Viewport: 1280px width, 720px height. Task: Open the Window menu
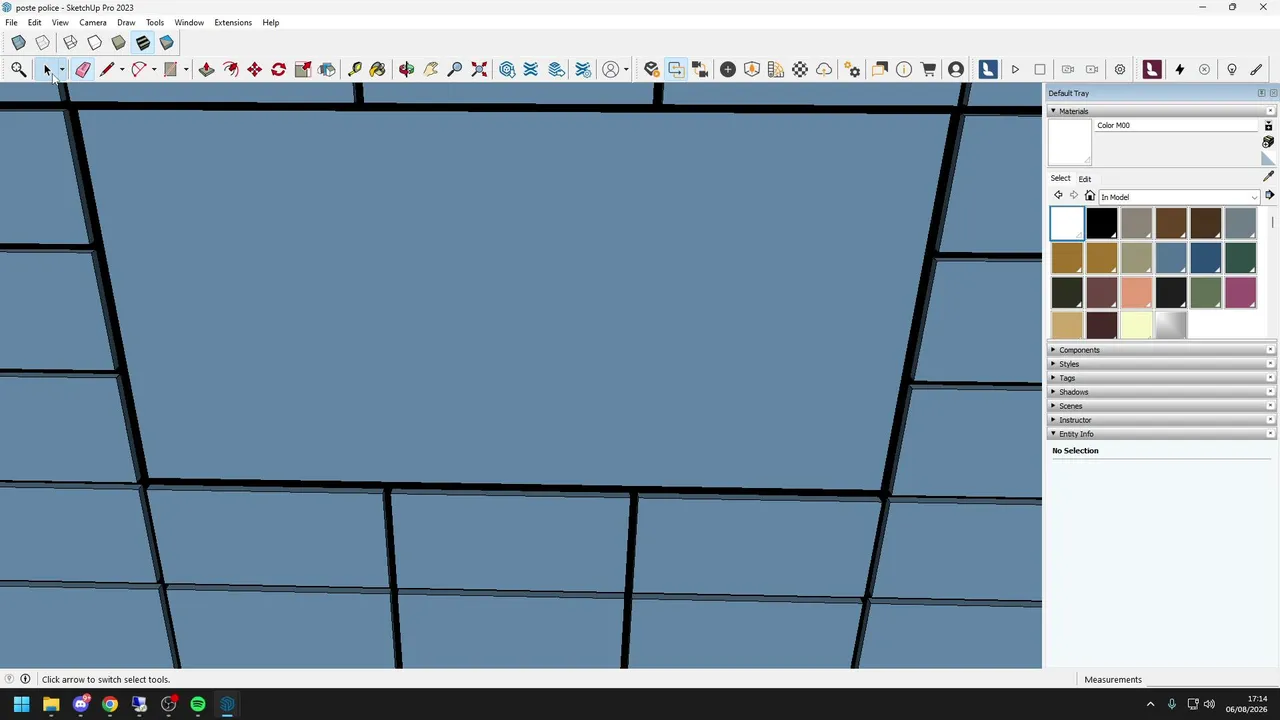click(189, 22)
